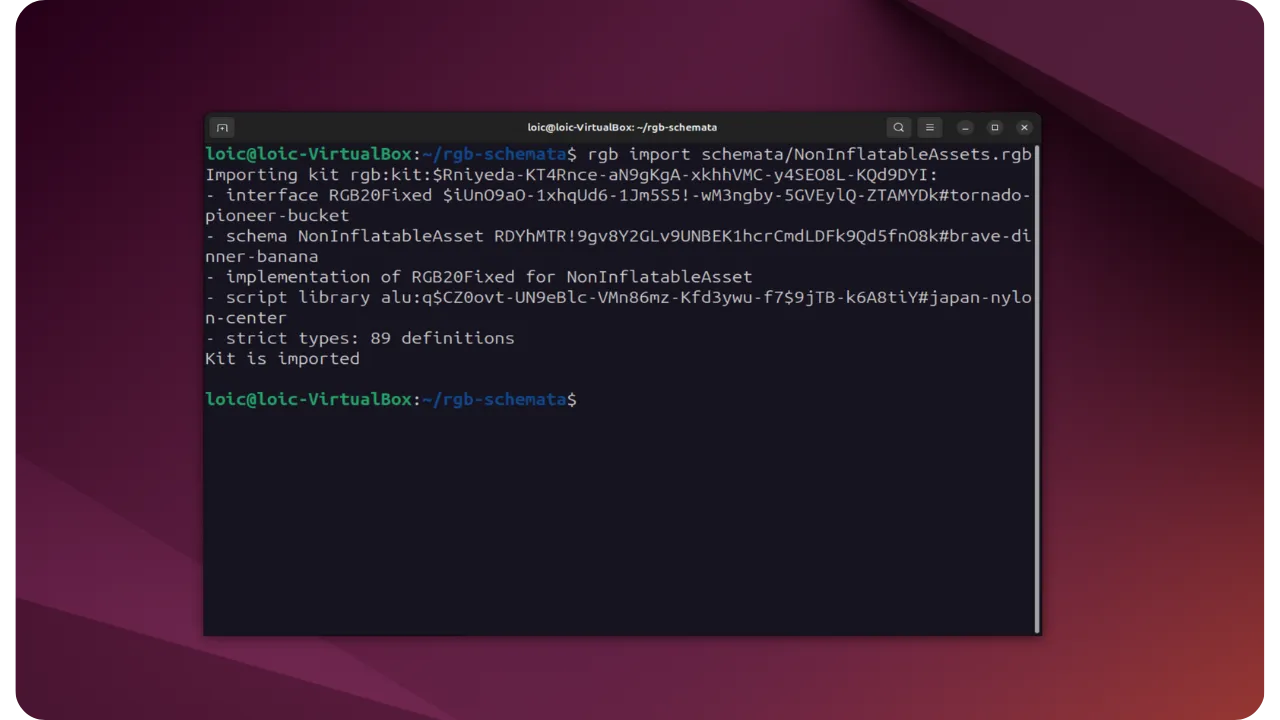This screenshot has width=1280, height=720.
Task: Click the Kit is imported message
Action: [282, 358]
